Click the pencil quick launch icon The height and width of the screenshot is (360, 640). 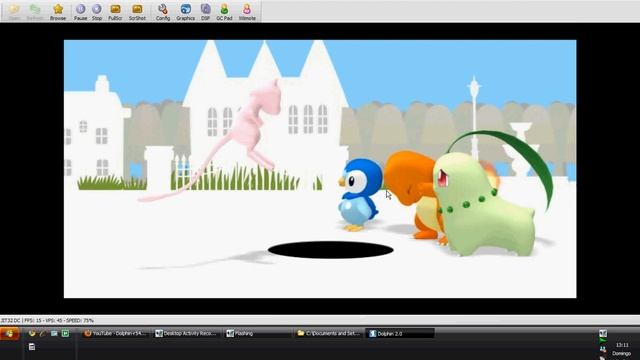(x=42, y=333)
